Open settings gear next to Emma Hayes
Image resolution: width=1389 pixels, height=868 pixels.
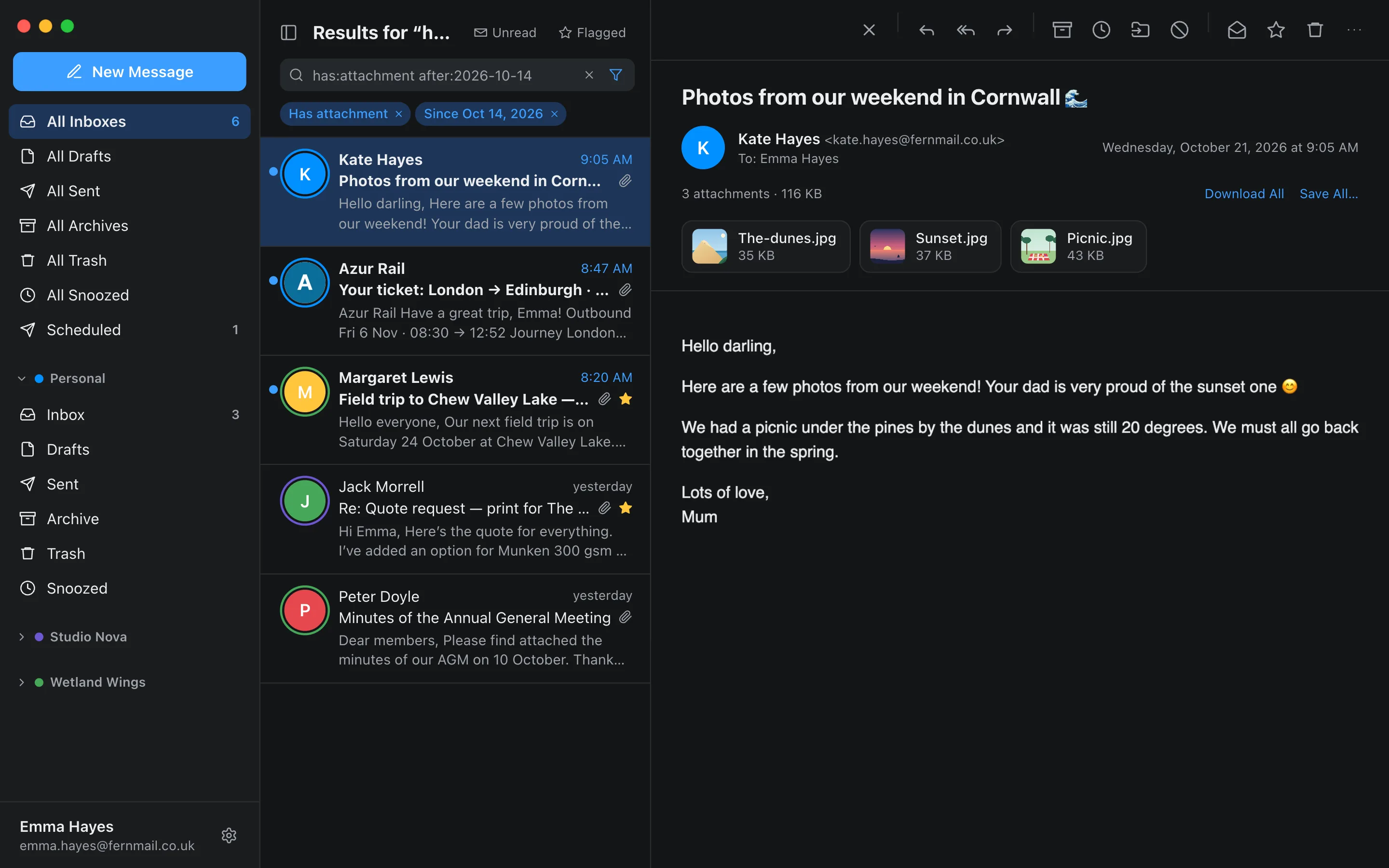pos(229,835)
